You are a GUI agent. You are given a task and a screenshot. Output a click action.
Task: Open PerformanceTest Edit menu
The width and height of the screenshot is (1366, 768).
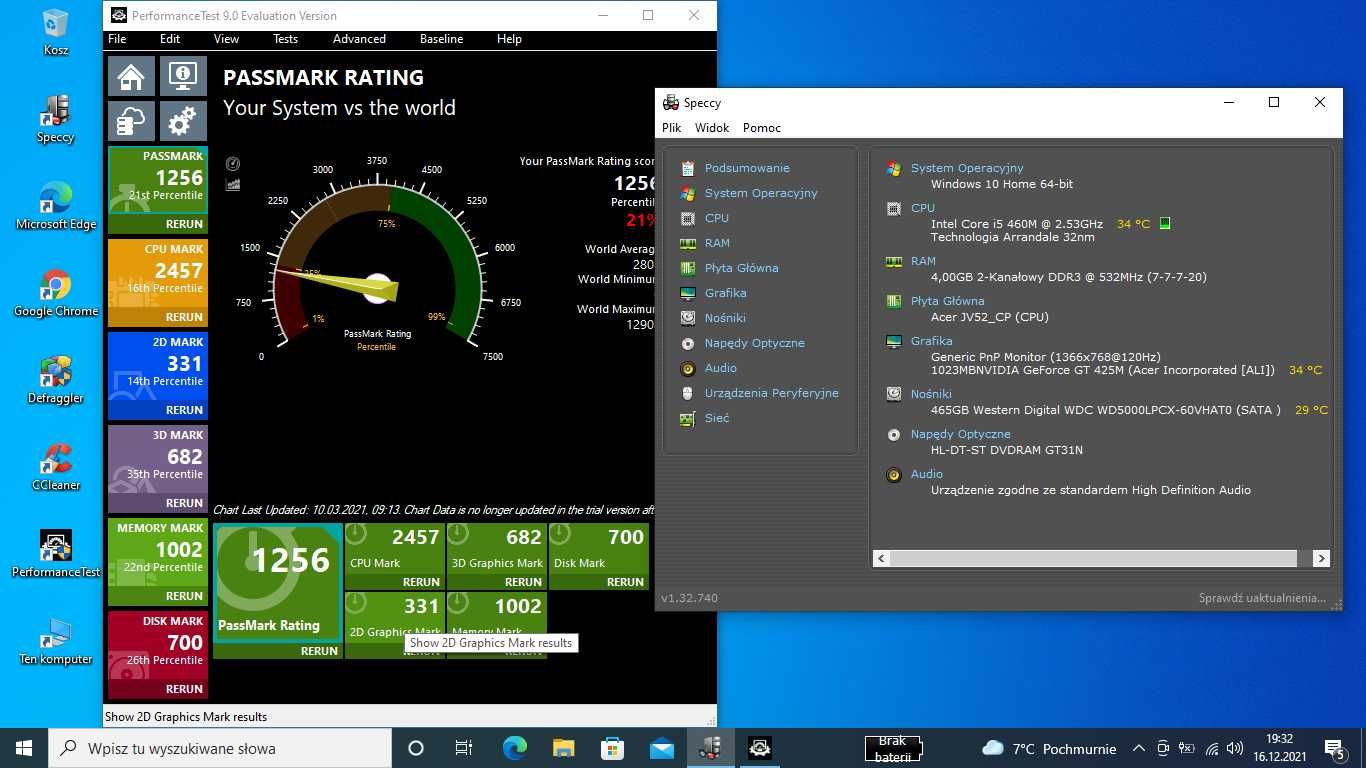coord(170,39)
